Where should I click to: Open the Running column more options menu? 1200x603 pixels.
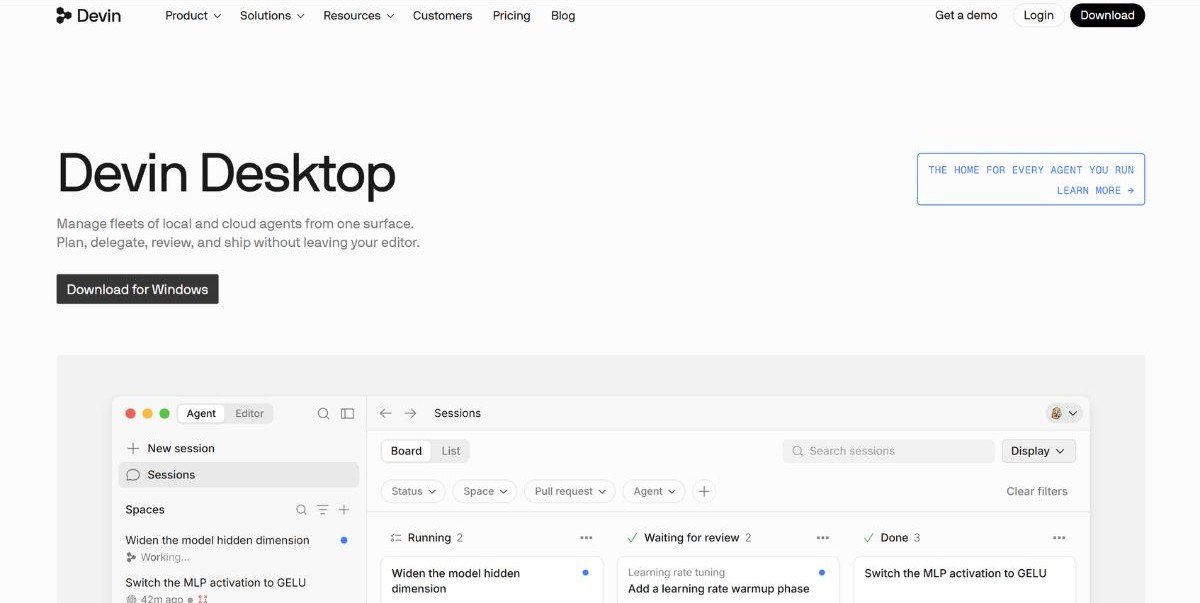(x=586, y=538)
